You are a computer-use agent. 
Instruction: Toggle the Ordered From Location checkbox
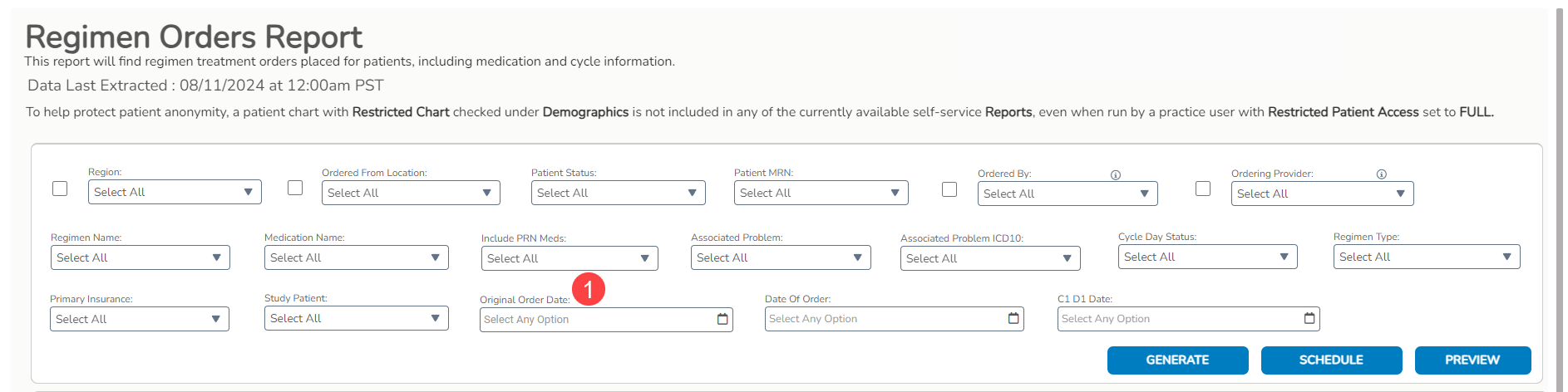coord(295,188)
